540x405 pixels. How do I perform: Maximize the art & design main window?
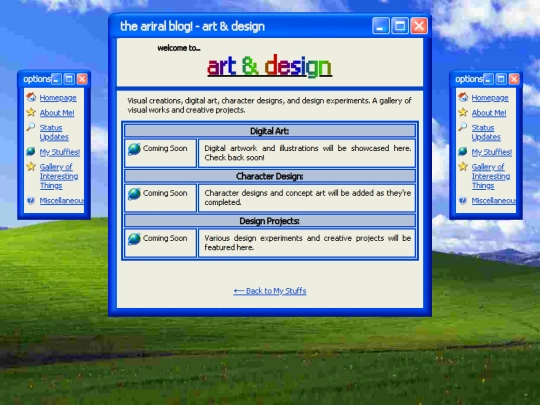(x=400, y=26)
